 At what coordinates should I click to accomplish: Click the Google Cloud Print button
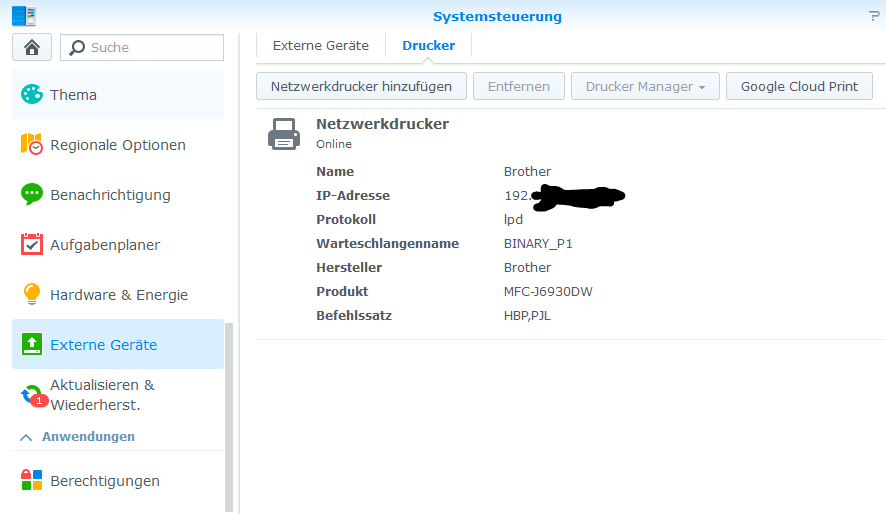point(799,87)
